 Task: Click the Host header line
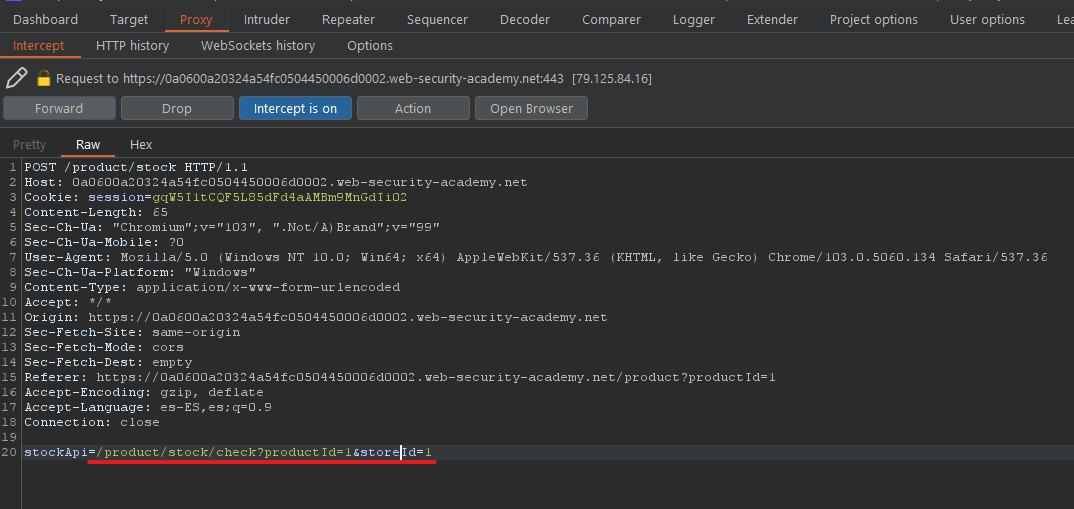pyautogui.click(x=275, y=182)
